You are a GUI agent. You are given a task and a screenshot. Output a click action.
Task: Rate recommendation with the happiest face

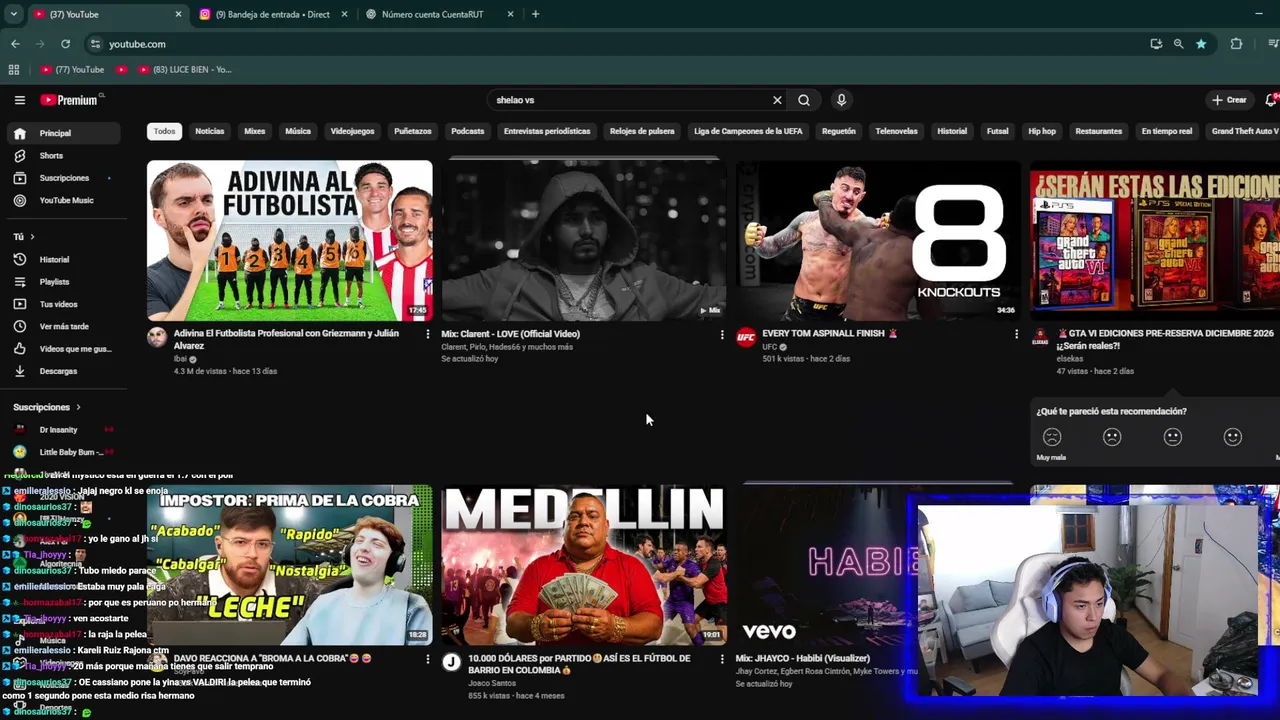pos(1233,437)
